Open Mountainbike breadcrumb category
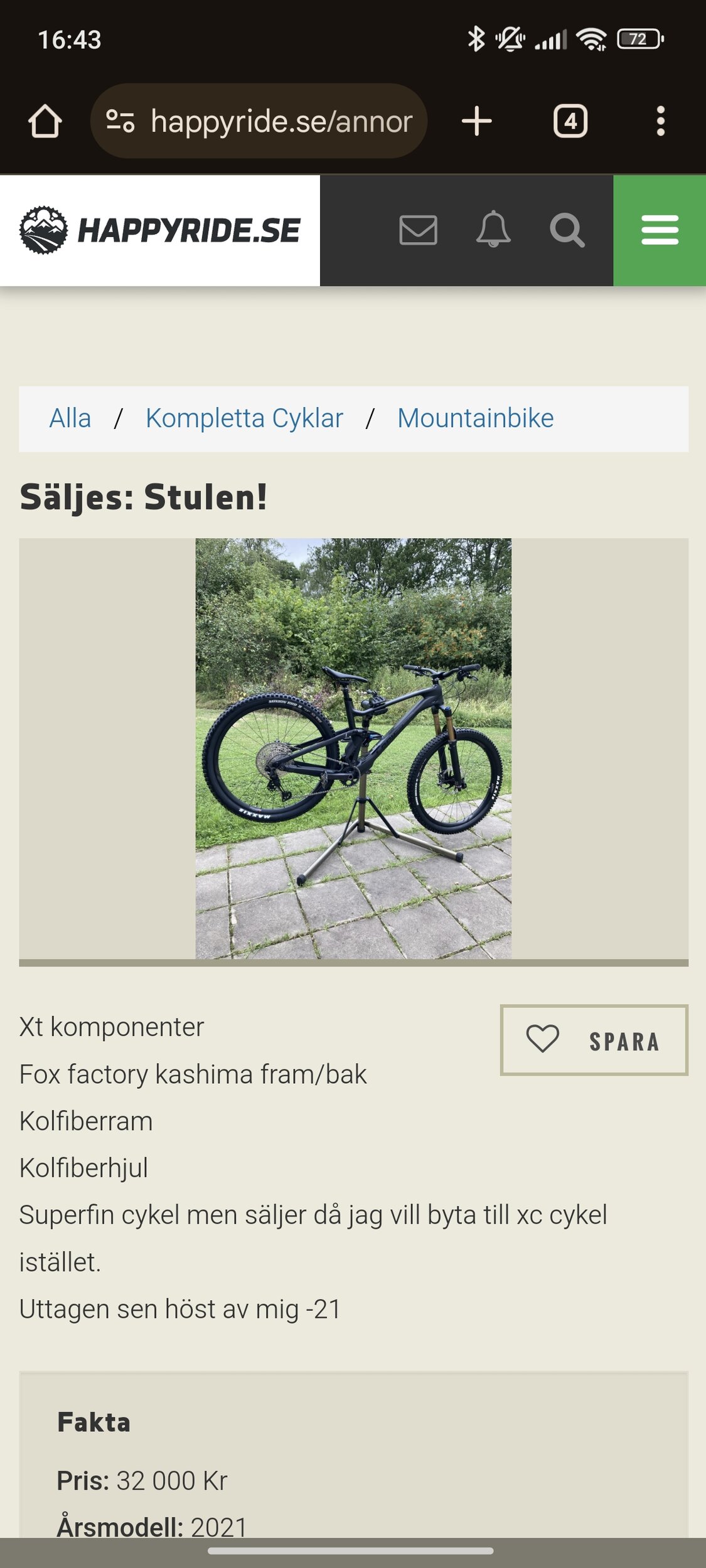Viewport: 706px width, 1568px height. pyautogui.click(x=476, y=418)
